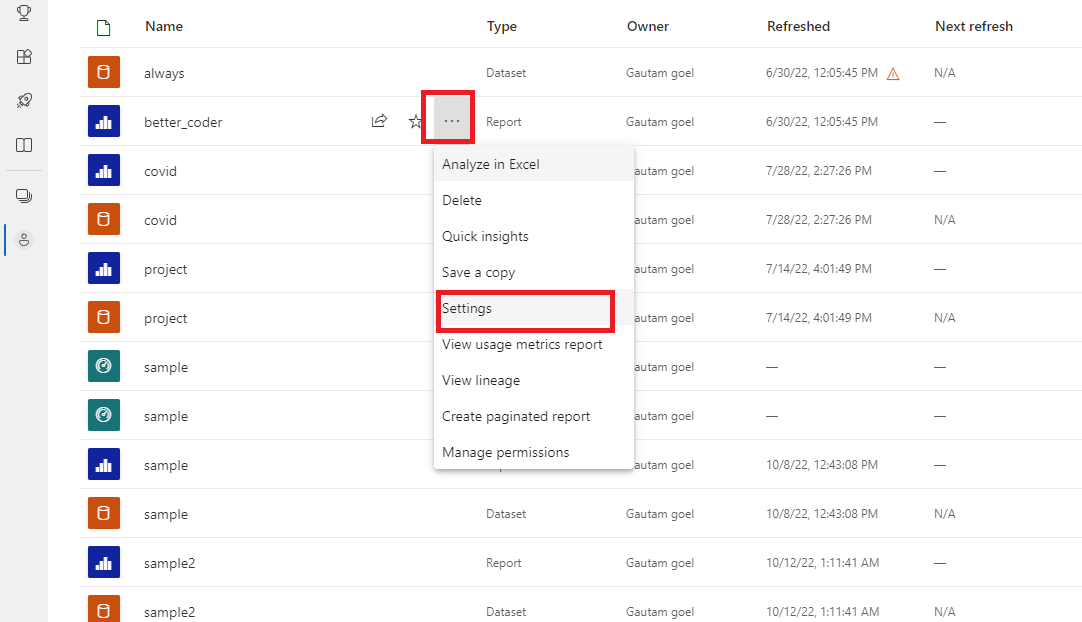This screenshot has height=622, width=1082.
Task: Open the Goals trophy icon in sidebar
Action: click(25, 13)
